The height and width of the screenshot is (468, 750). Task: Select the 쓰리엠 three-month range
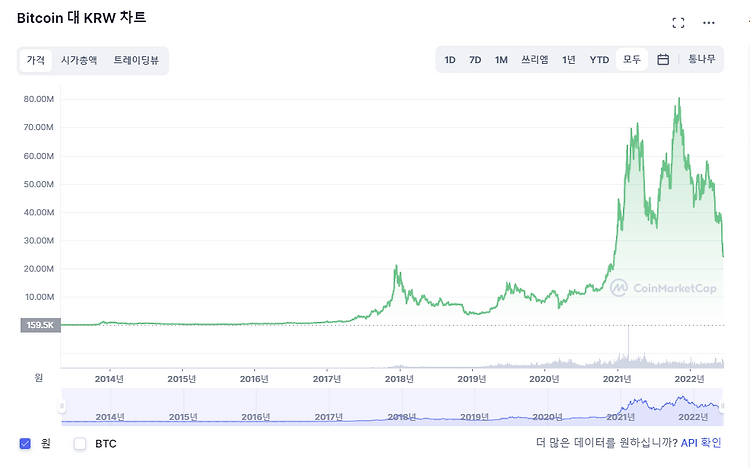coord(534,60)
